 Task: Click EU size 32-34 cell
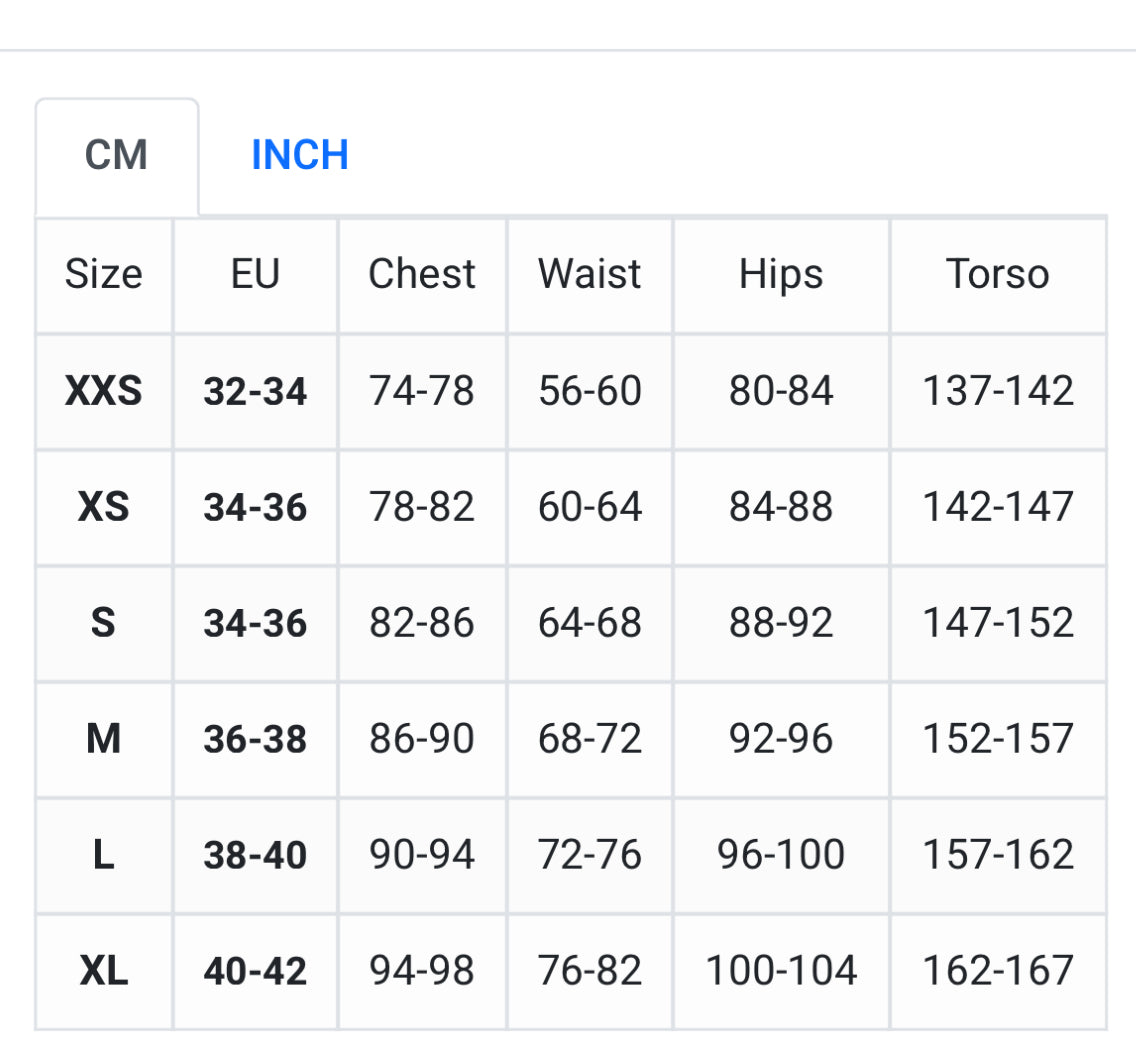[255, 391]
